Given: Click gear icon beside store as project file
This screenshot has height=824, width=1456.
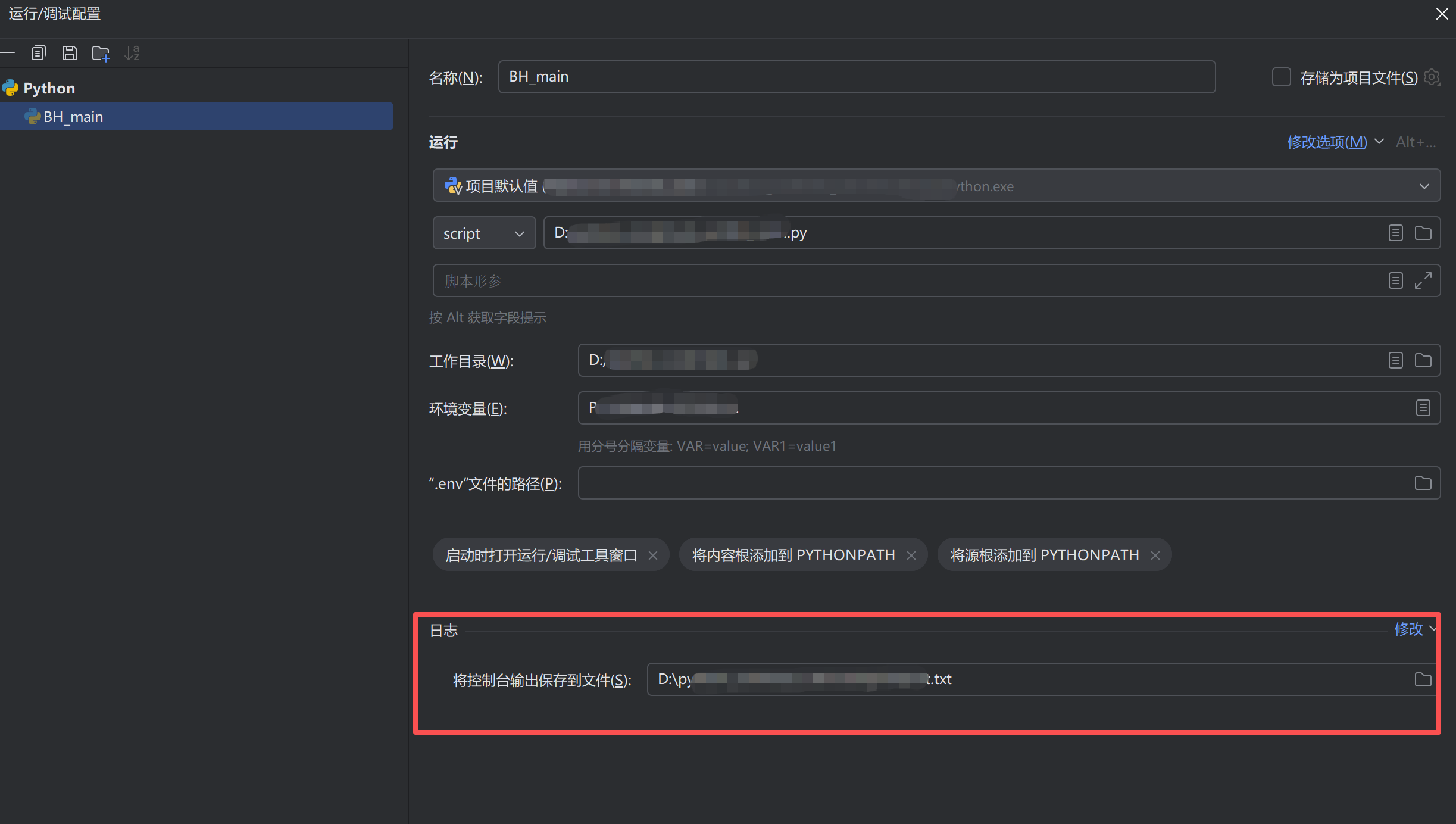Looking at the screenshot, I should [x=1432, y=77].
